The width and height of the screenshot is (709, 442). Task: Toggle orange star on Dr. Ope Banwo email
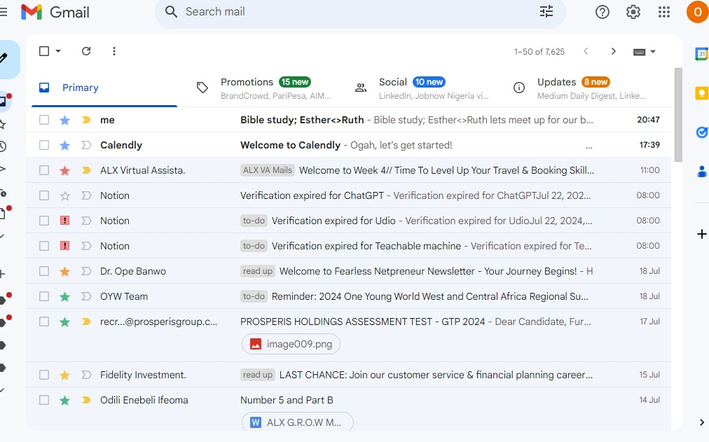[65, 271]
